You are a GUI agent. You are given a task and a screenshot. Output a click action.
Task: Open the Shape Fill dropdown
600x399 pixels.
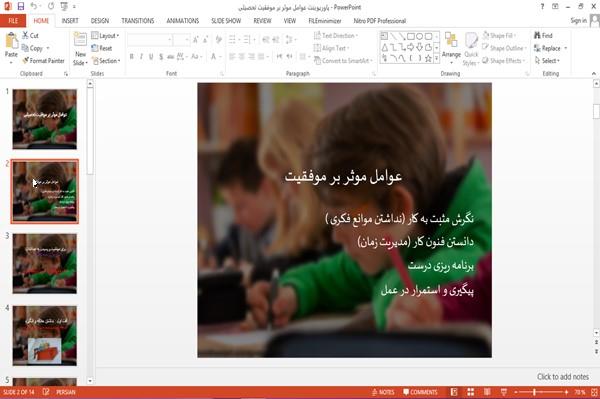pyautogui.click(x=499, y=35)
